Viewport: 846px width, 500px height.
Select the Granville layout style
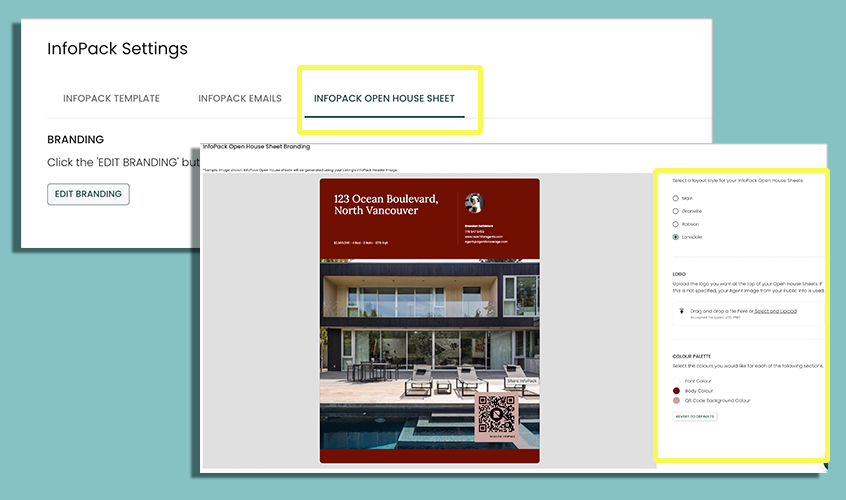pyautogui.click(x=676, y=212)
